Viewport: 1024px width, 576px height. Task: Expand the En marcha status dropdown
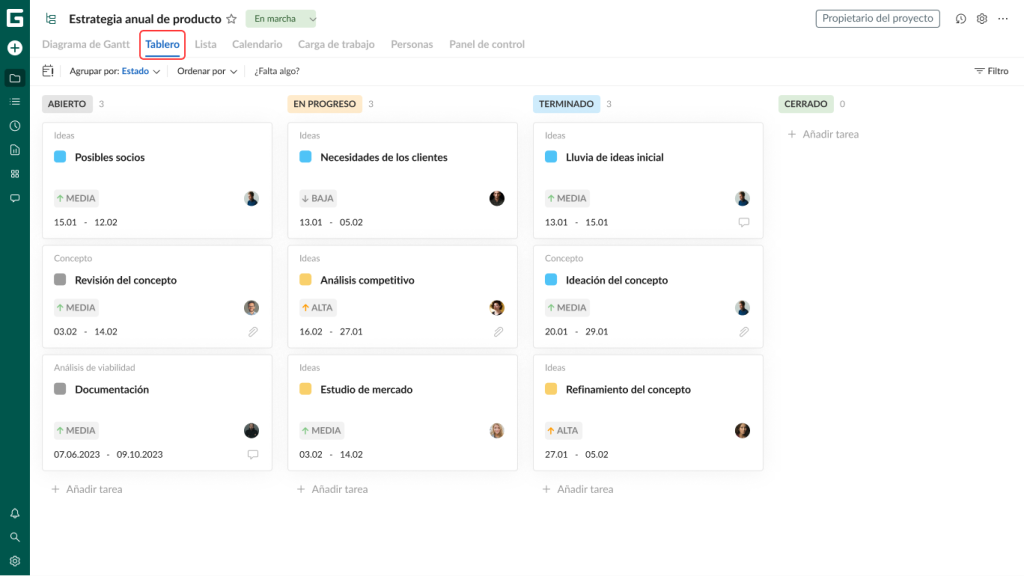tap(281, 19)
